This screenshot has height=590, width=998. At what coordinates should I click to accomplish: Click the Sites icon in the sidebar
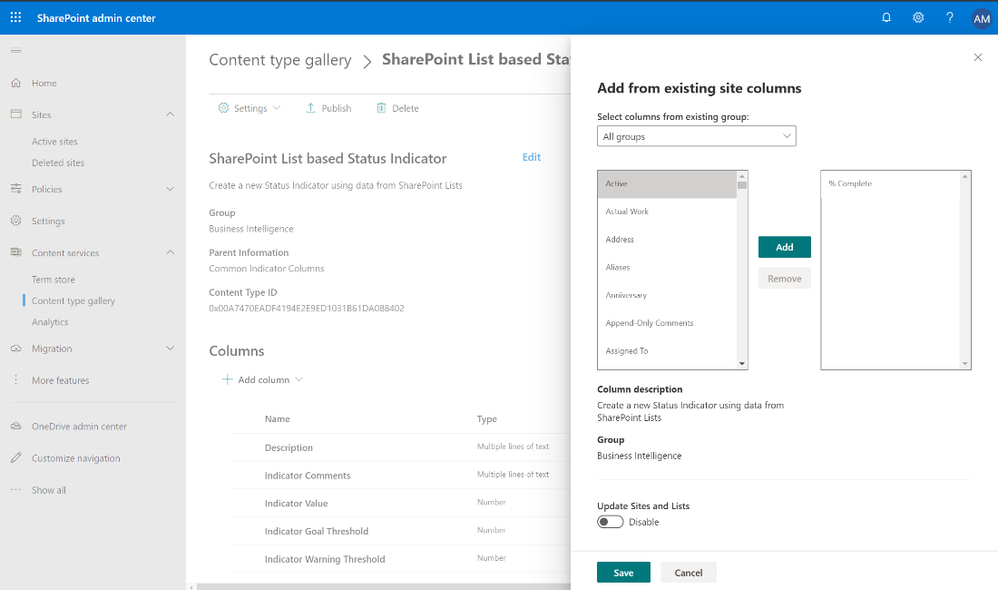pos(16,114)
